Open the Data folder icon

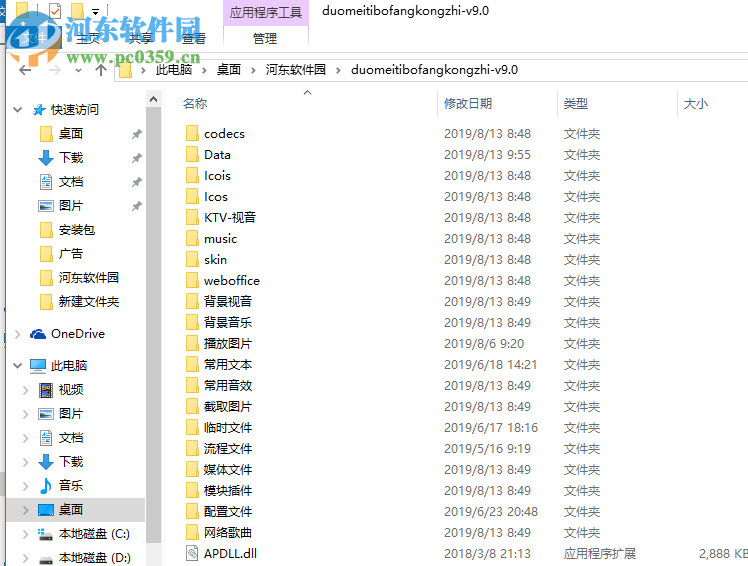pyautogui.click(x=192, y=154)
